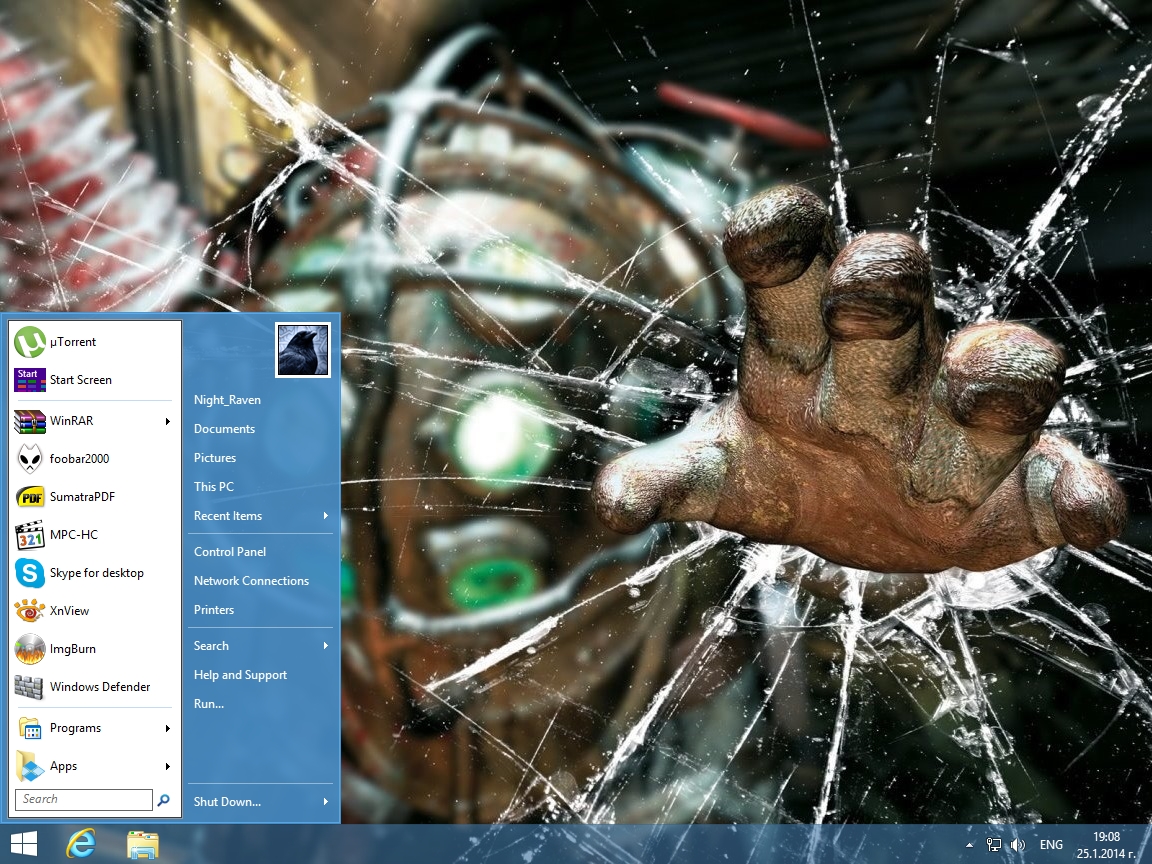Launch XnView using its eye icon
Screen dimensions: 1152x864
click(x=30, y=611)
